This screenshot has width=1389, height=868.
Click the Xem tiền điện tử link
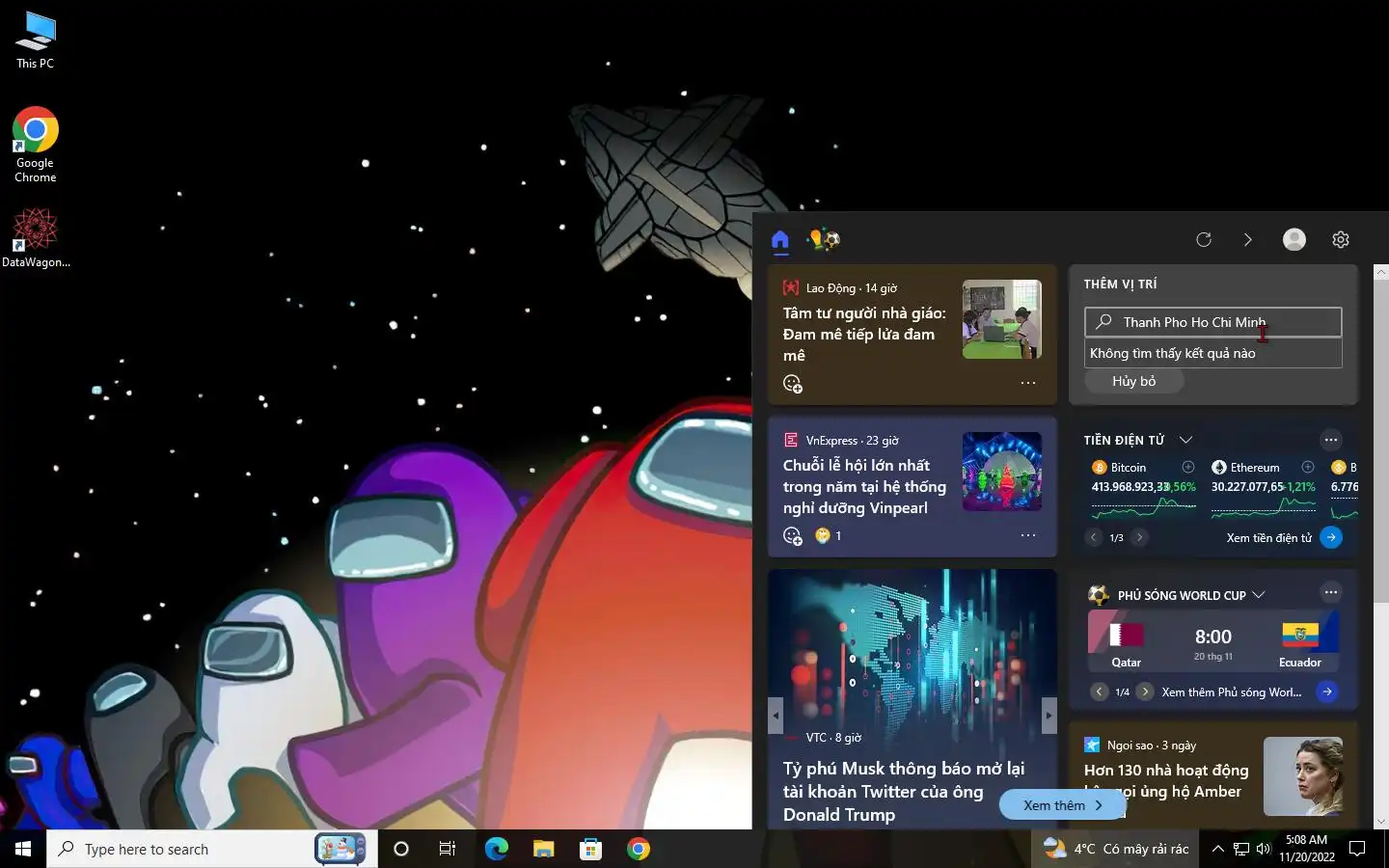point(1269,538)
